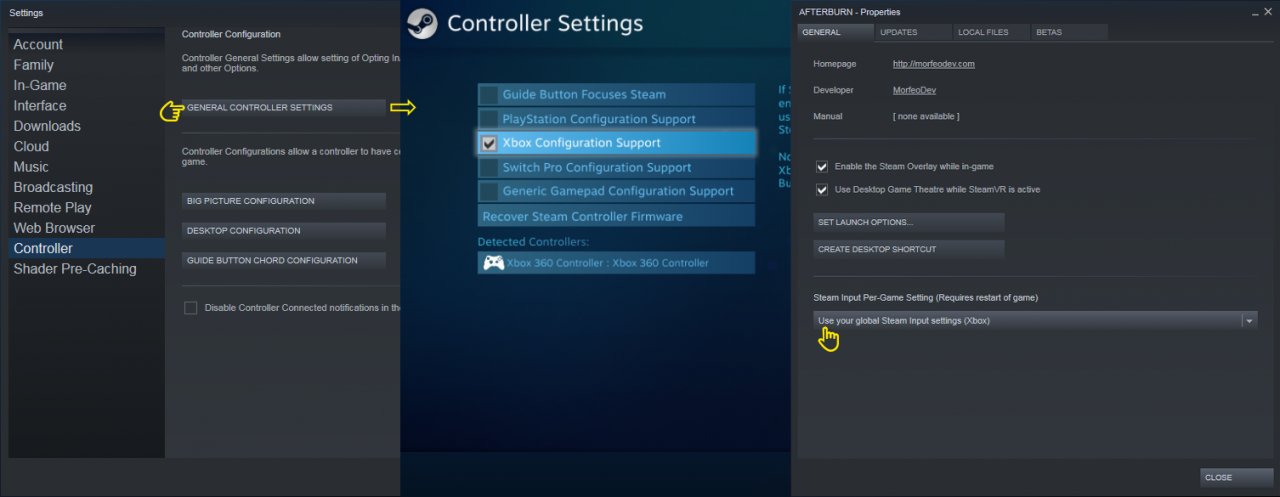Close the Properties window with X icon
Image resolution: width=1280 pixels, height=497 pixels.
click(x=1268, y=12)
